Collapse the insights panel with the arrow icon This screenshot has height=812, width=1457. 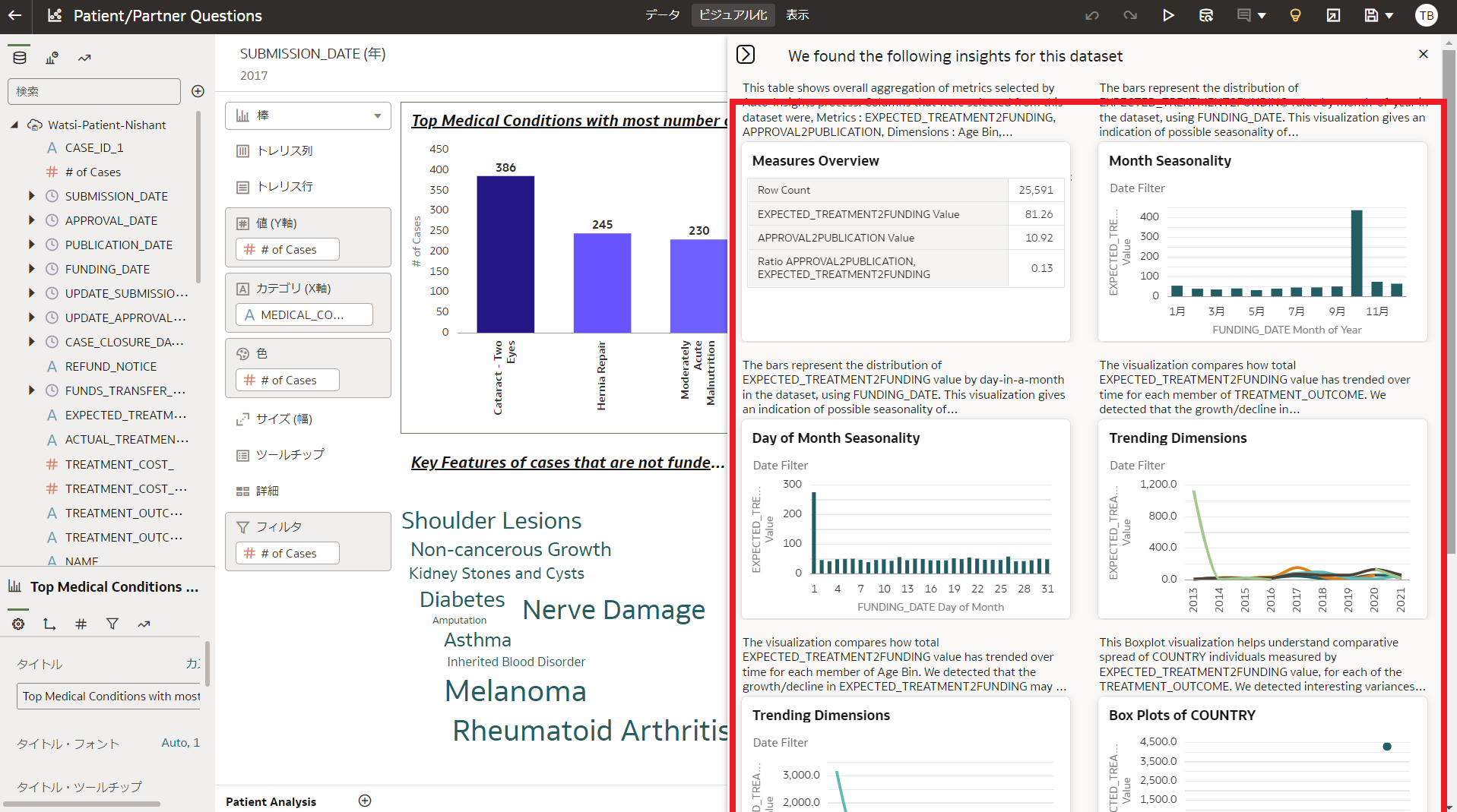tap(746, 54)
